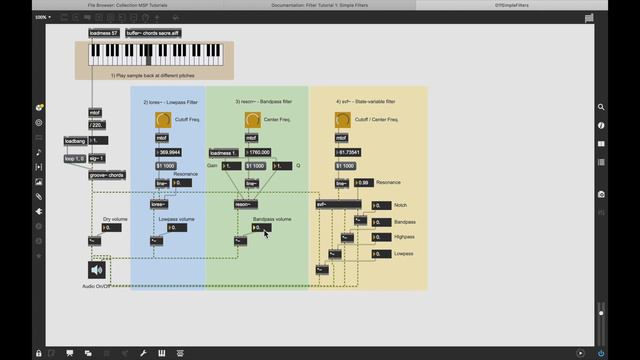Click the lowpass Resonance number box
Screen dimensions: 640x360
182,183
